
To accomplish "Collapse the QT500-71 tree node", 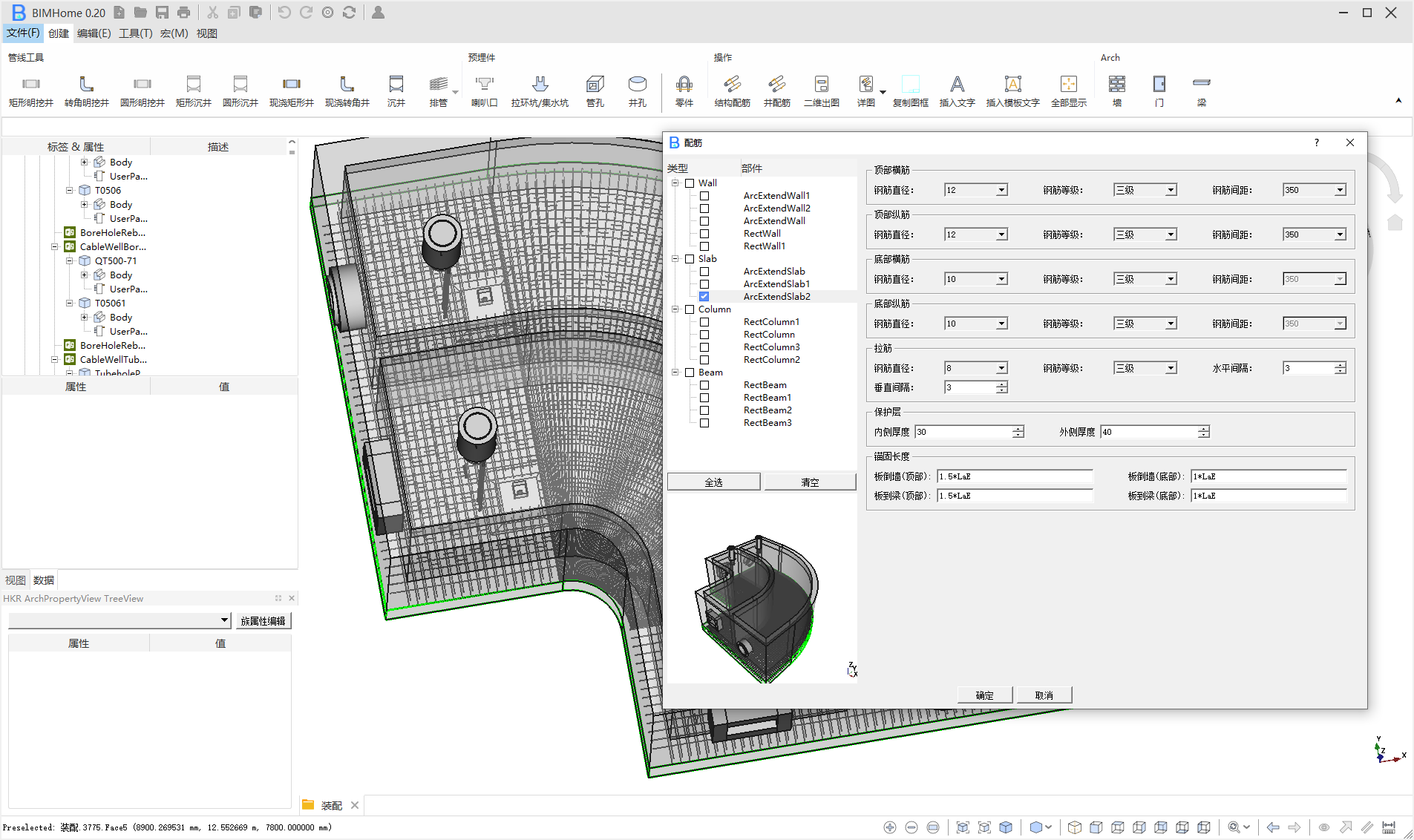I will click(70, 261).
